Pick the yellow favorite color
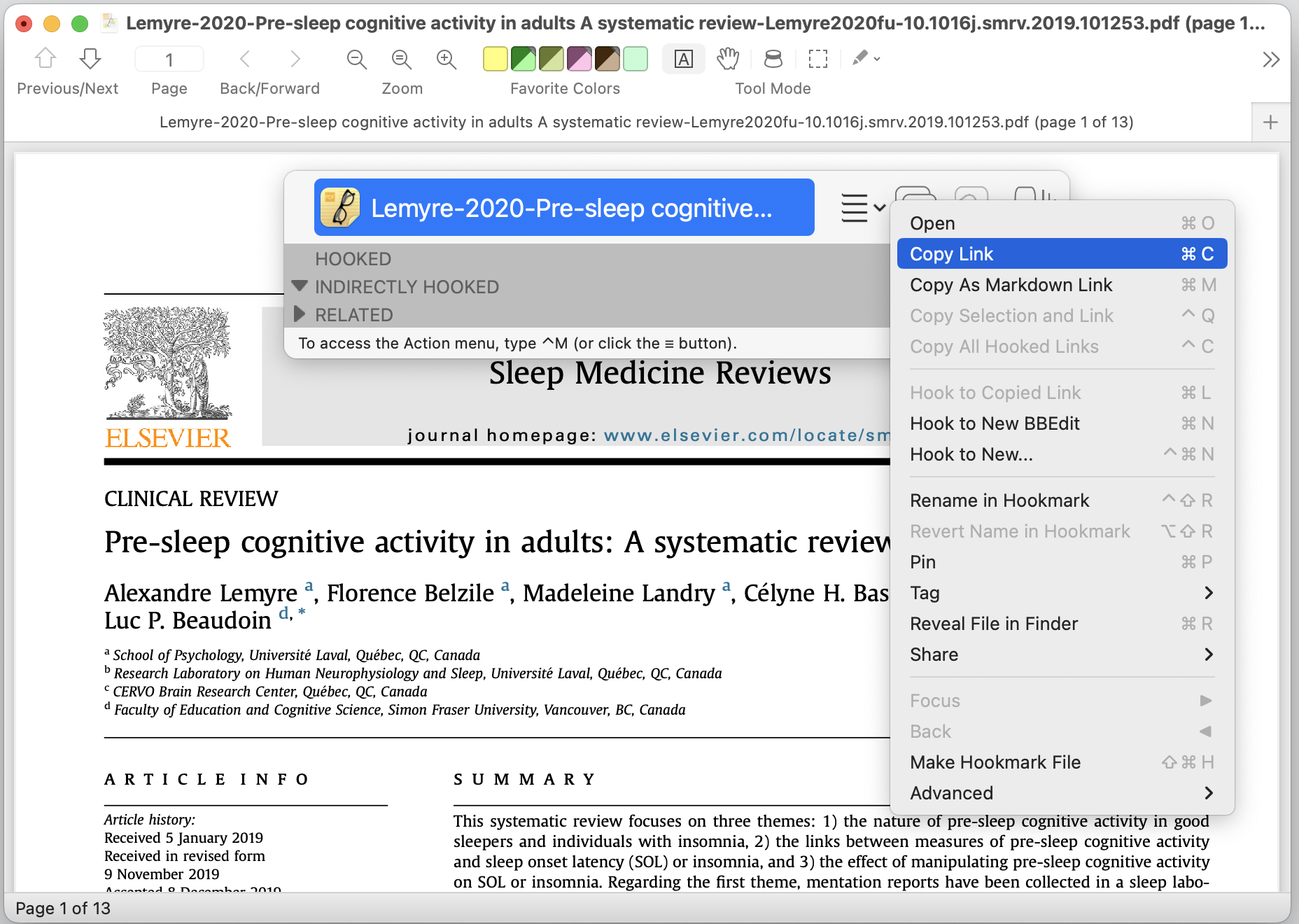 tap(496, 59)
